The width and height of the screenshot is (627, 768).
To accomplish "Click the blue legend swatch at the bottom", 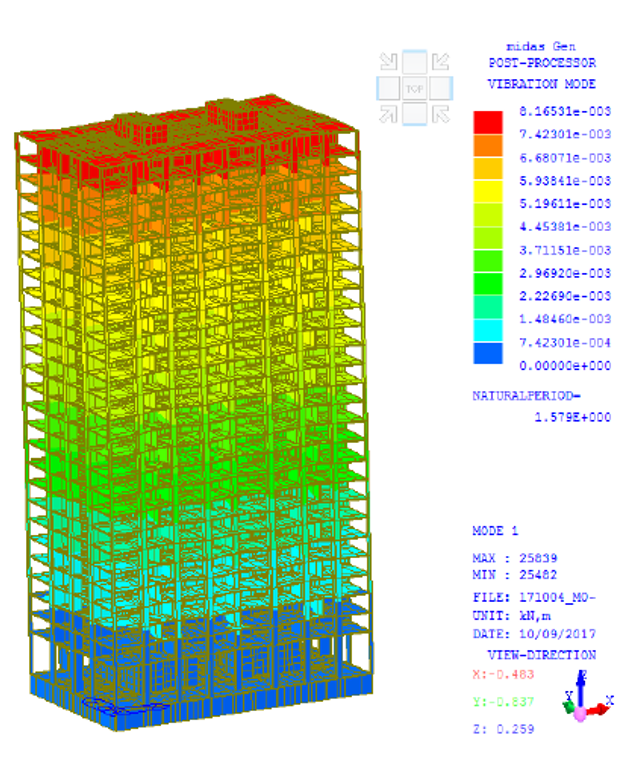I will 488,354.
